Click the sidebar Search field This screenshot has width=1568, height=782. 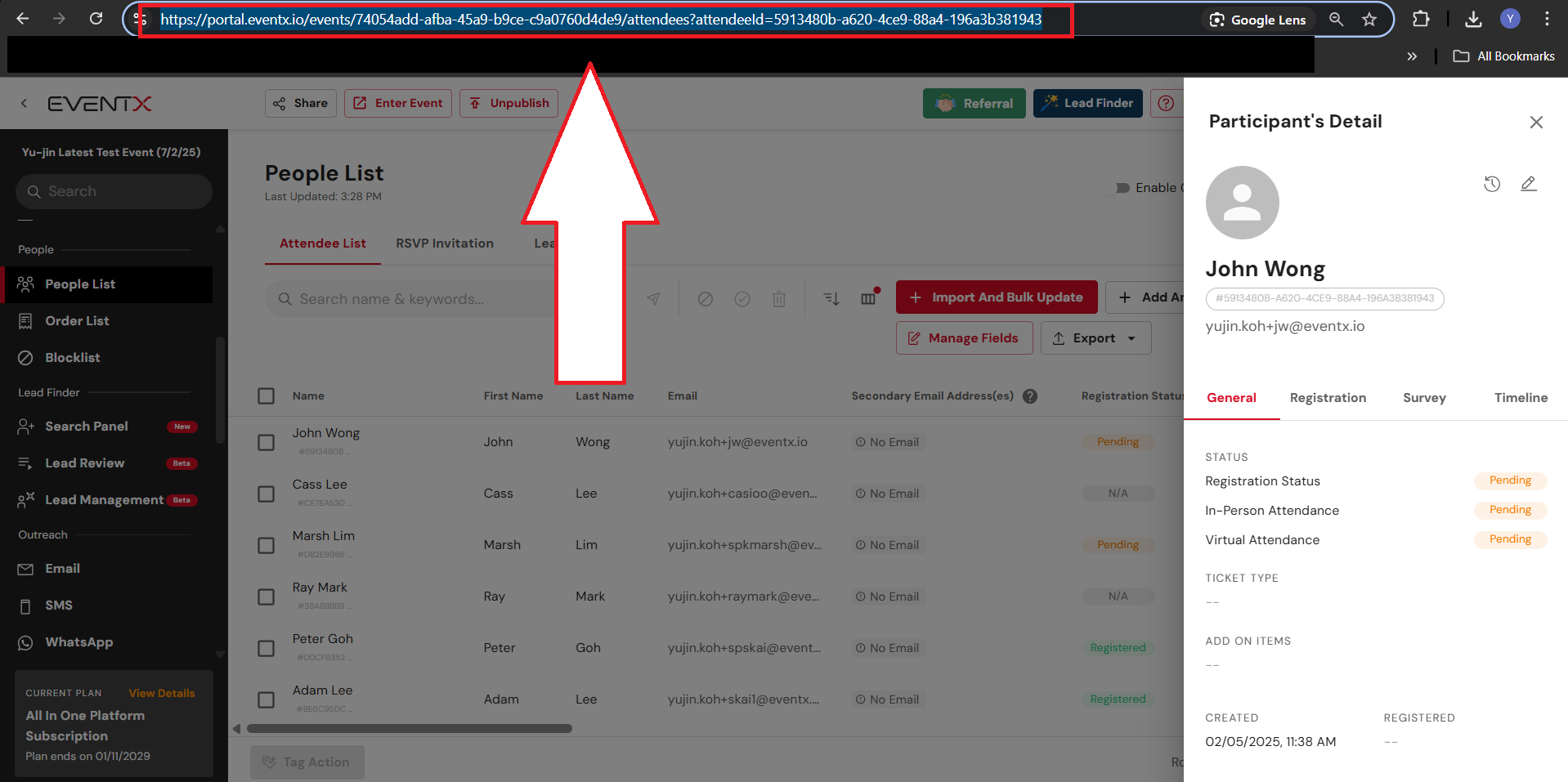pos(114,191)
